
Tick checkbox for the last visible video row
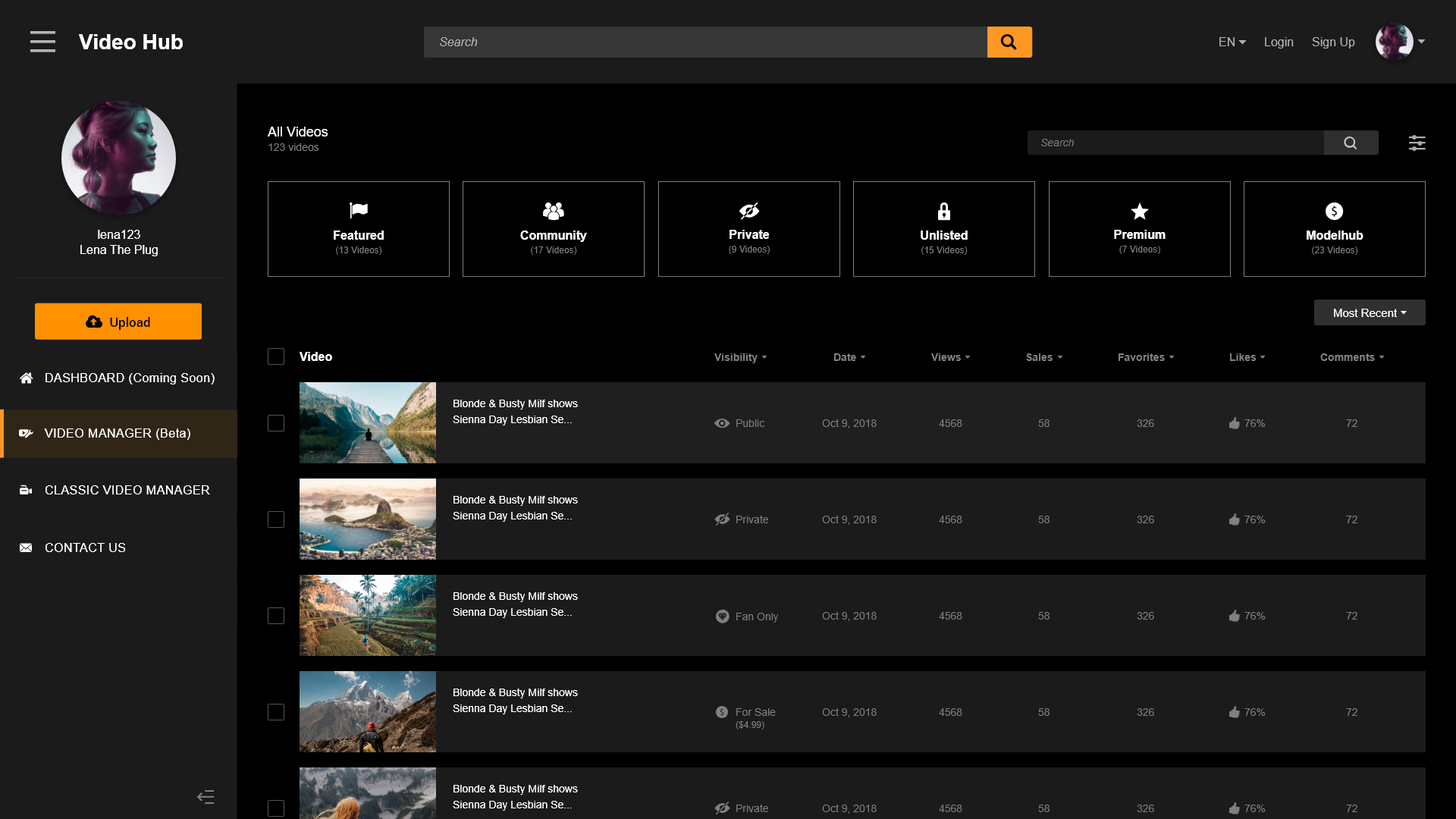(x=276, y=808)
